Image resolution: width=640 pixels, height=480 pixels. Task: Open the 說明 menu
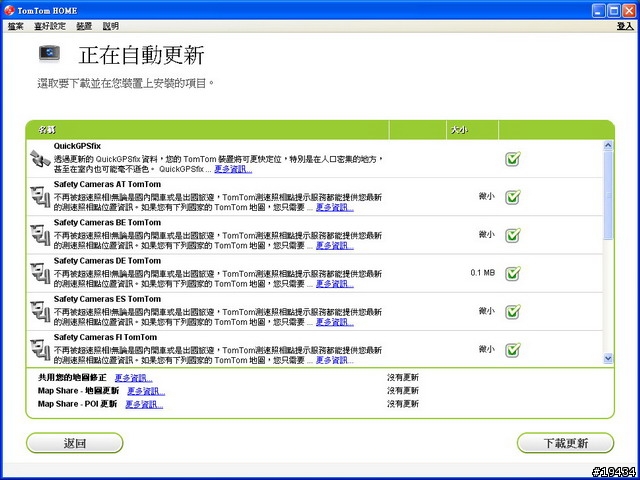(x=111, y=26)
